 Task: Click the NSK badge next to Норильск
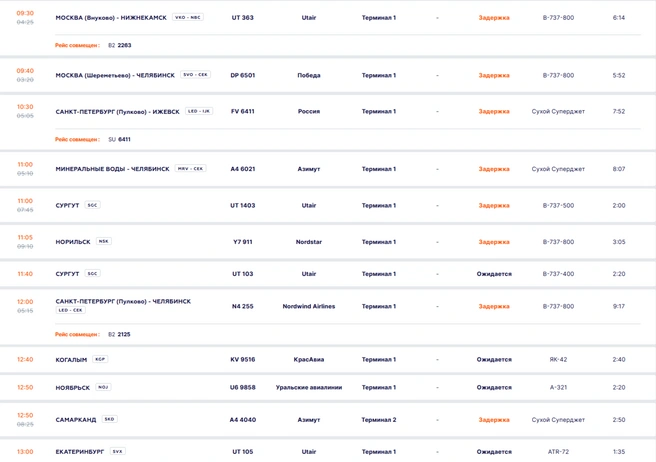point(104,241)
